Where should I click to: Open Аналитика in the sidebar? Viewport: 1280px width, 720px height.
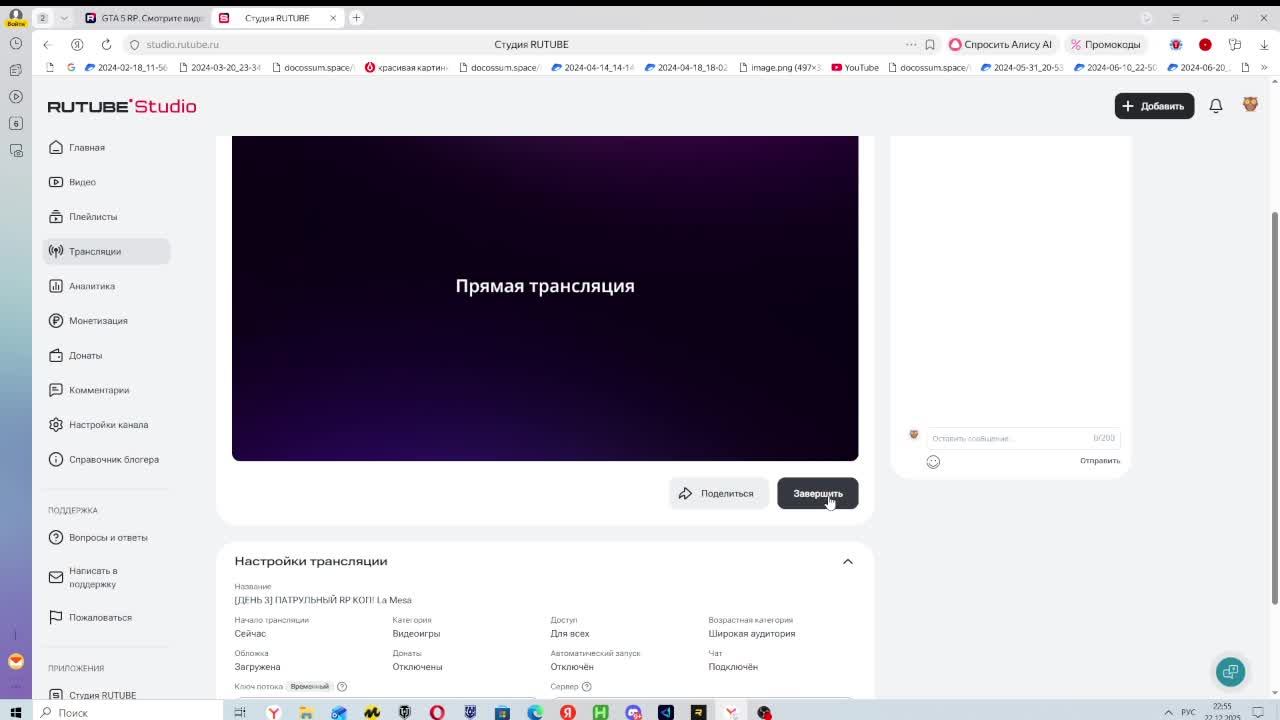(x=92, y=286)
